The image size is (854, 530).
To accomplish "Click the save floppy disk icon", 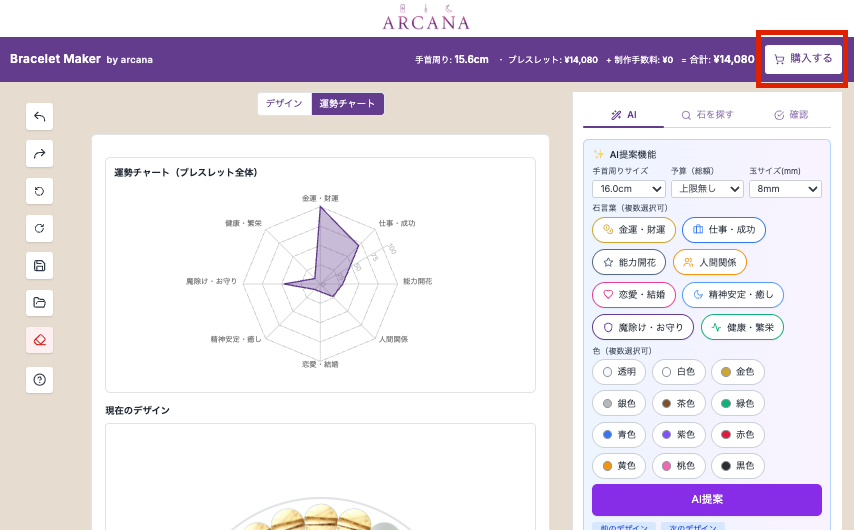I will pos(40,266).
